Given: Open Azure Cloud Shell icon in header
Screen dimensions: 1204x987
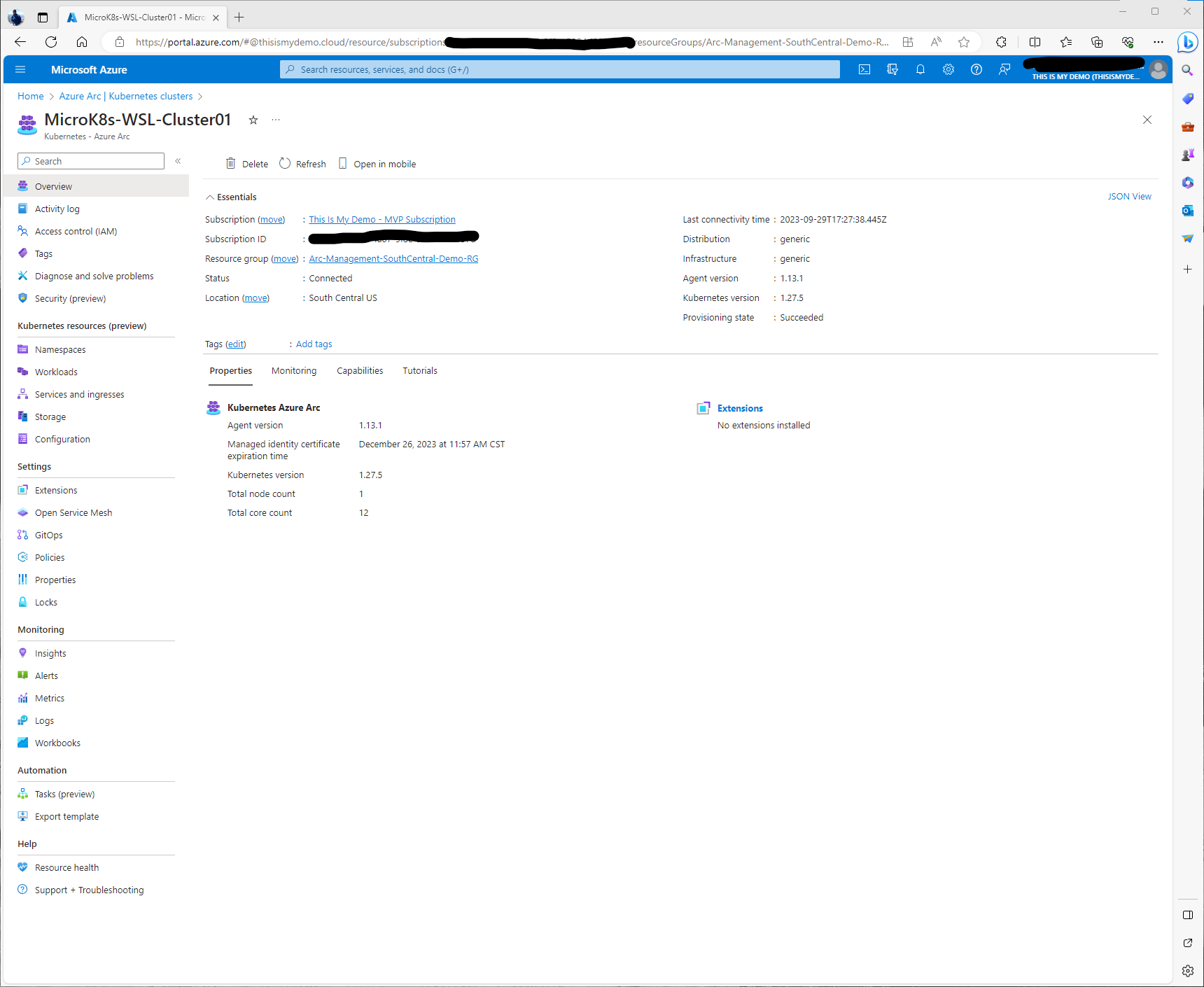Looking at the screenshot, I should 864,69.
